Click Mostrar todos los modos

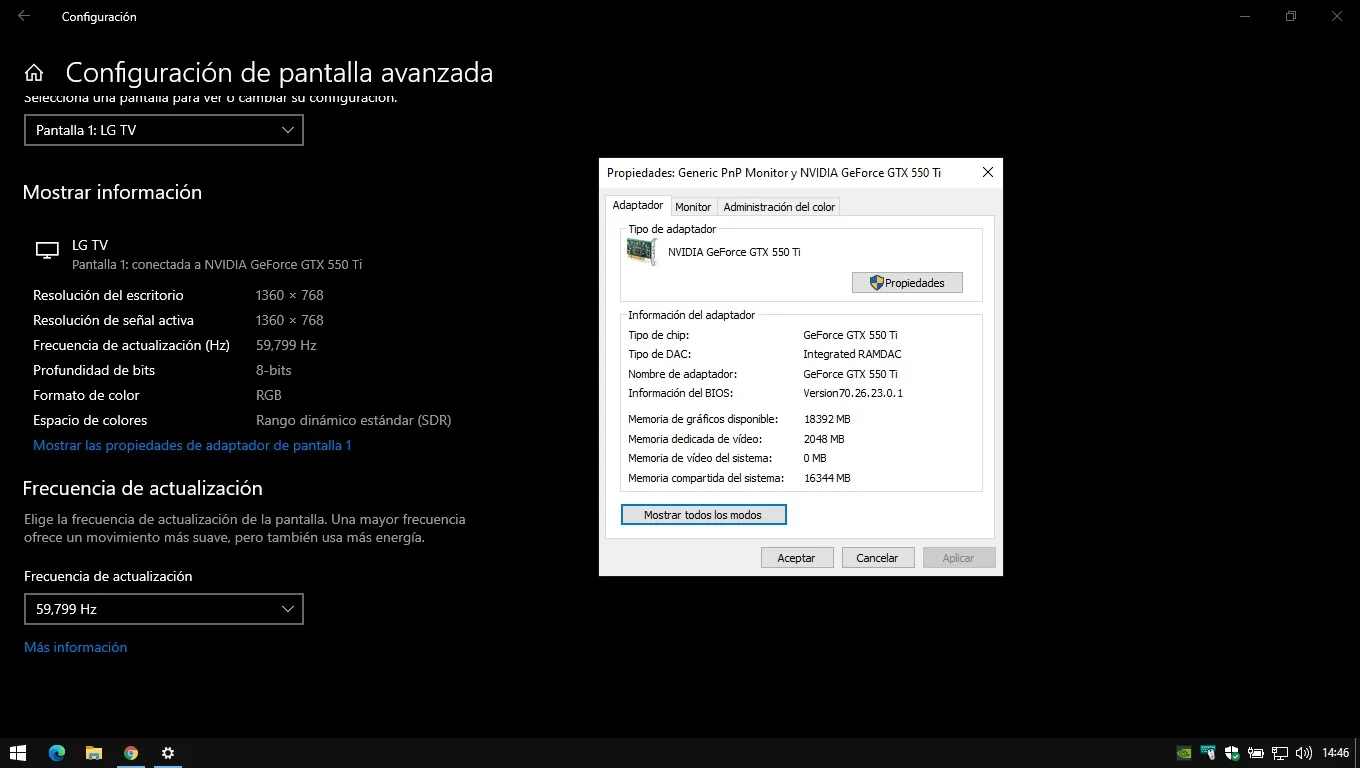coord(703,515)
